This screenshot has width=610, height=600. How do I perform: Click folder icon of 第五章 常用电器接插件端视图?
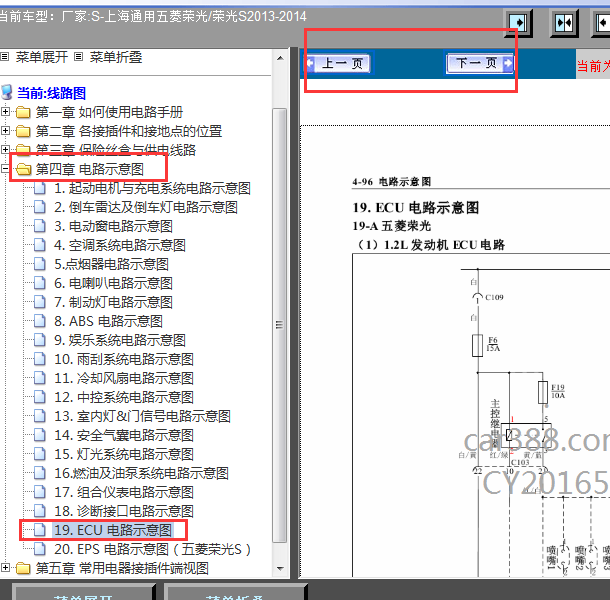pyautogui.click(x=23, y=568)
